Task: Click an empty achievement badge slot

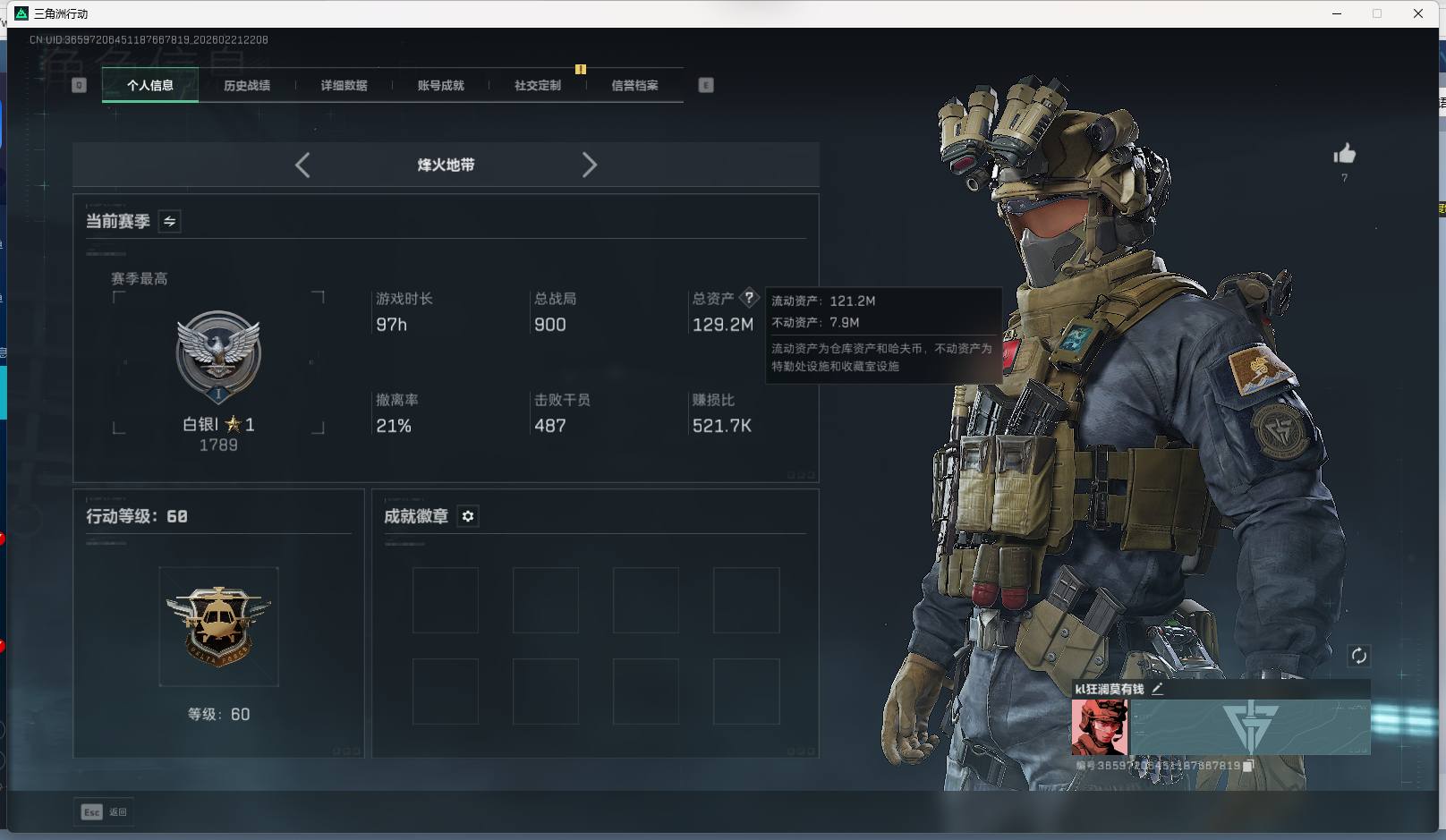Action: 445,599
